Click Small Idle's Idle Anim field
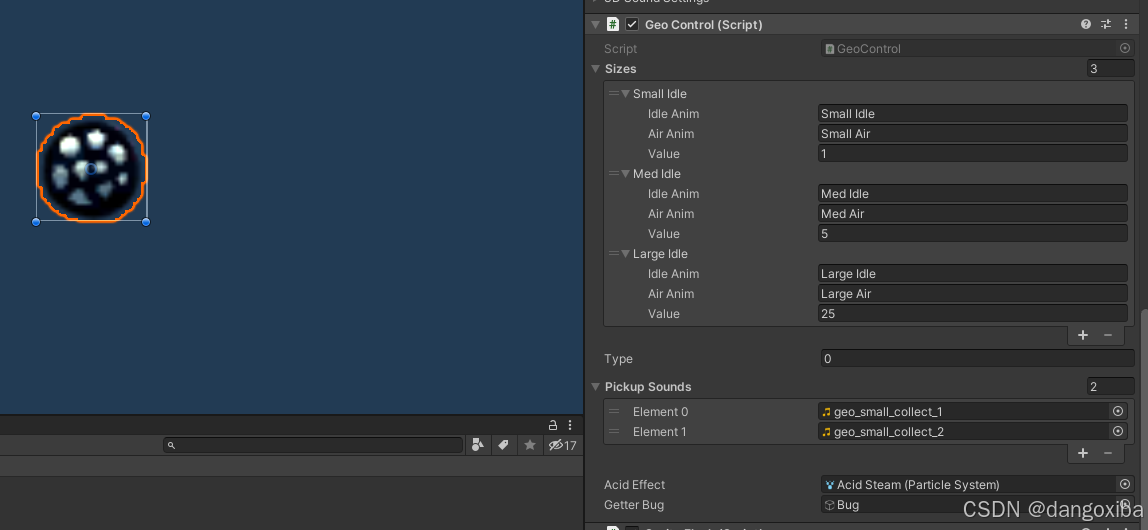 click(972, 113)
